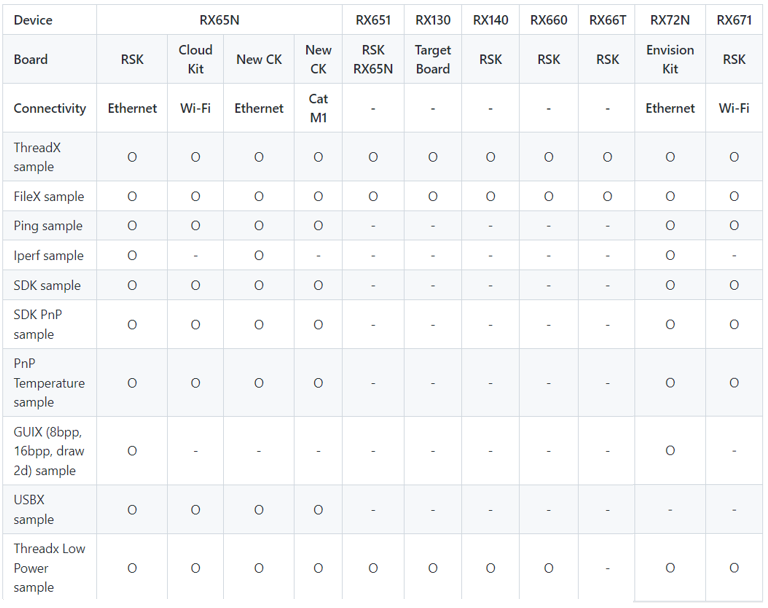The height and width of the screenshot is (608, 768).
Task: Click the GUIX sample row label
Action: [49, 451]
